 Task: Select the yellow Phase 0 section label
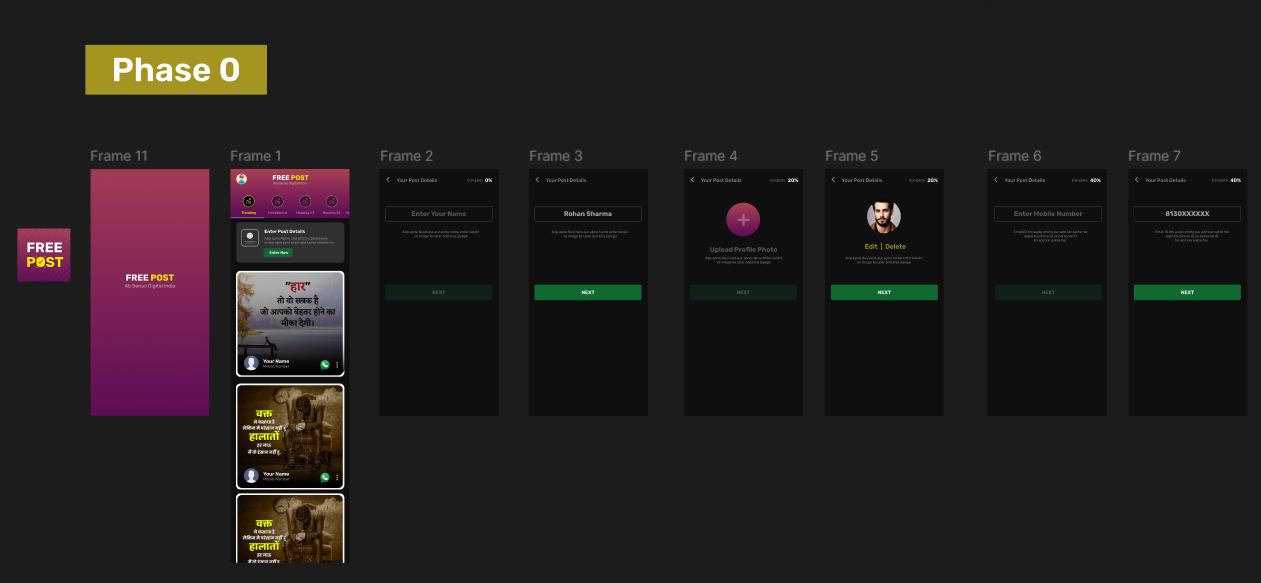pos(176,70)
